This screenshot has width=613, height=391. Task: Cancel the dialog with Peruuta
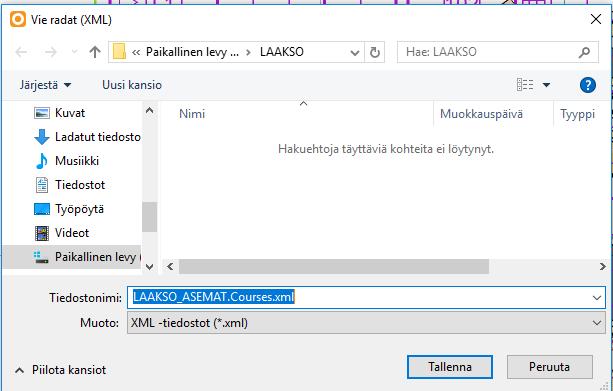point(549,367)
